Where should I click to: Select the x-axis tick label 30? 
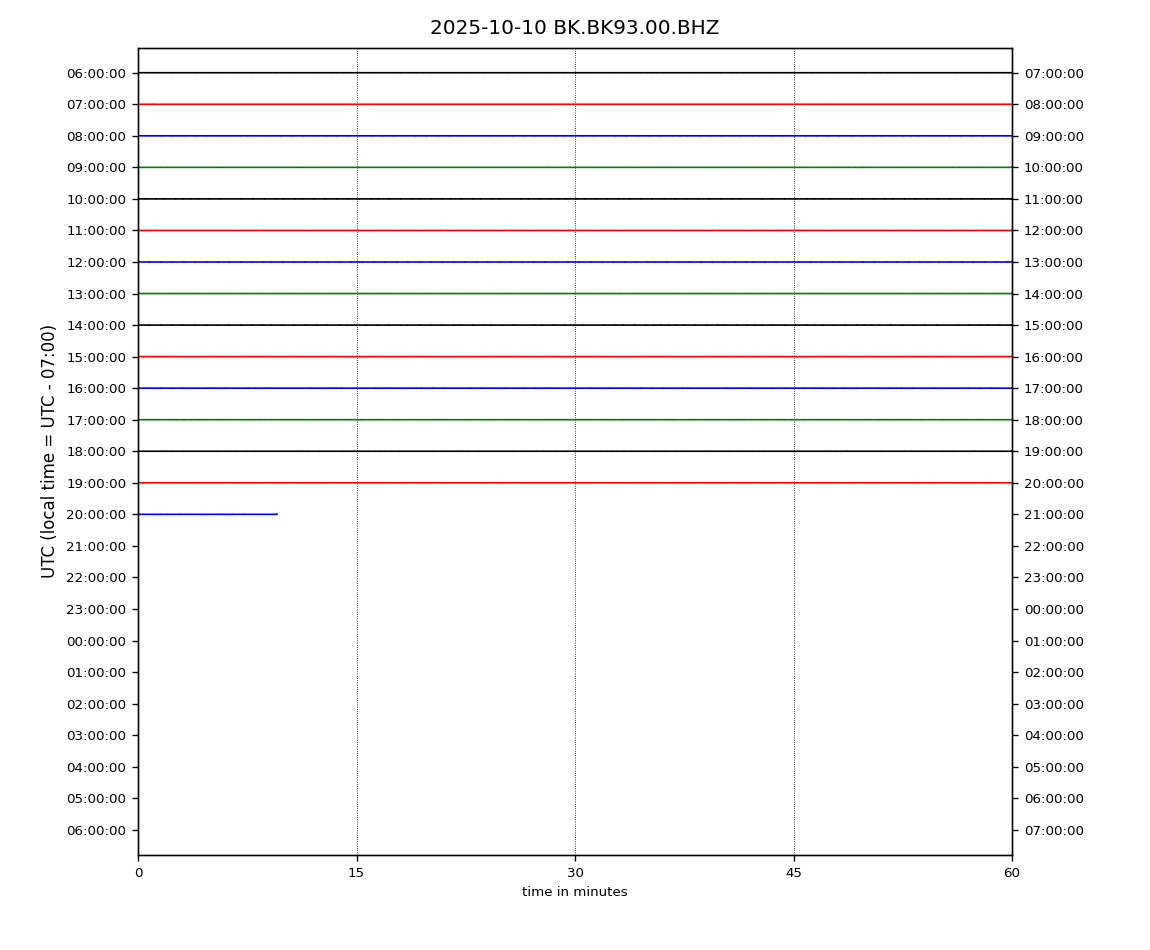(x=575, y=873)
